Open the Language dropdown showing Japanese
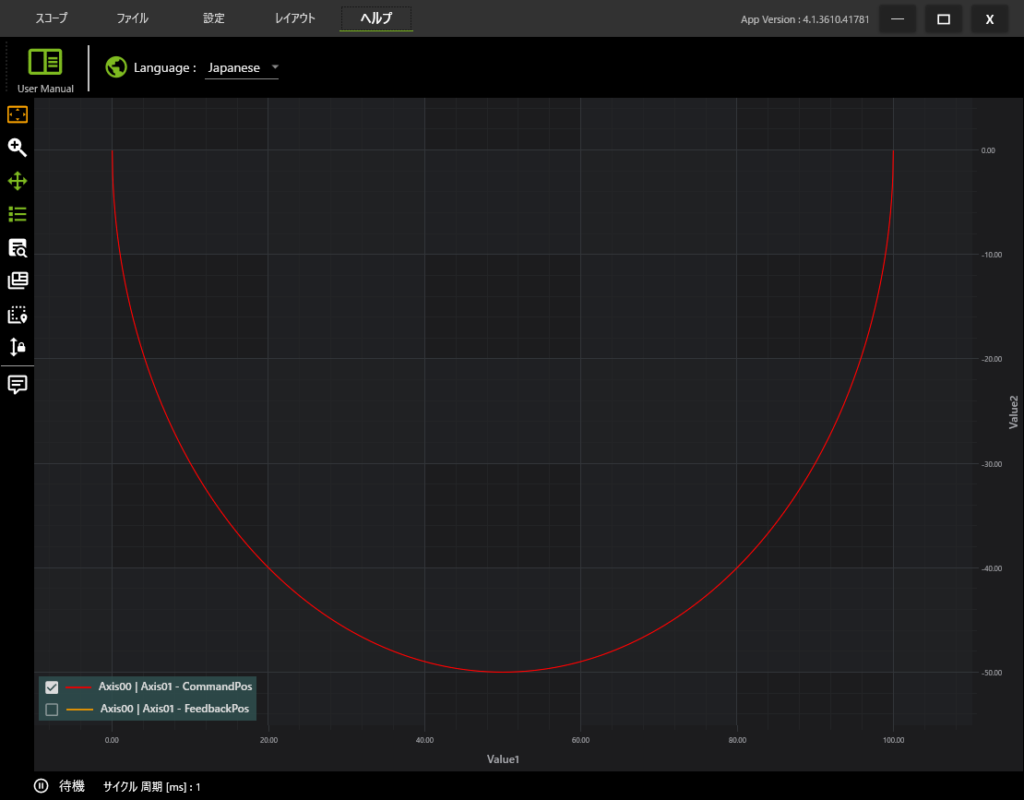 tap(242, 68)
